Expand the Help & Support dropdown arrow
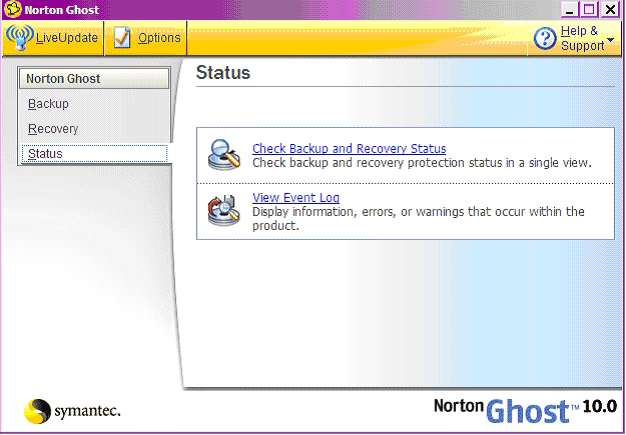This screenshot has width=626, height=435. (x=610, y=40)
